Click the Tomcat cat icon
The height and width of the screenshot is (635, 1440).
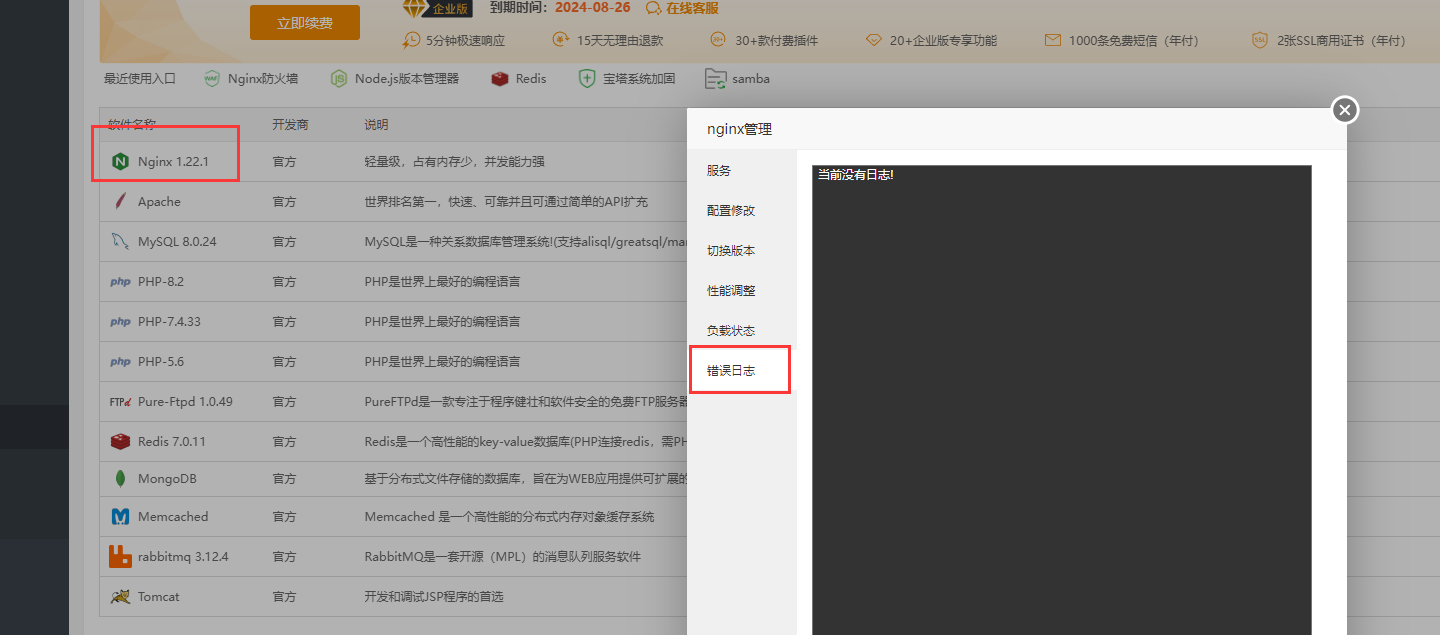(120, 597)
